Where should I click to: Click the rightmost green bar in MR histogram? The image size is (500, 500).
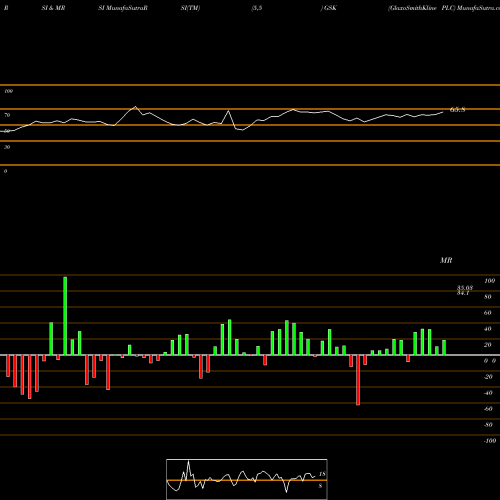point(444,347)
